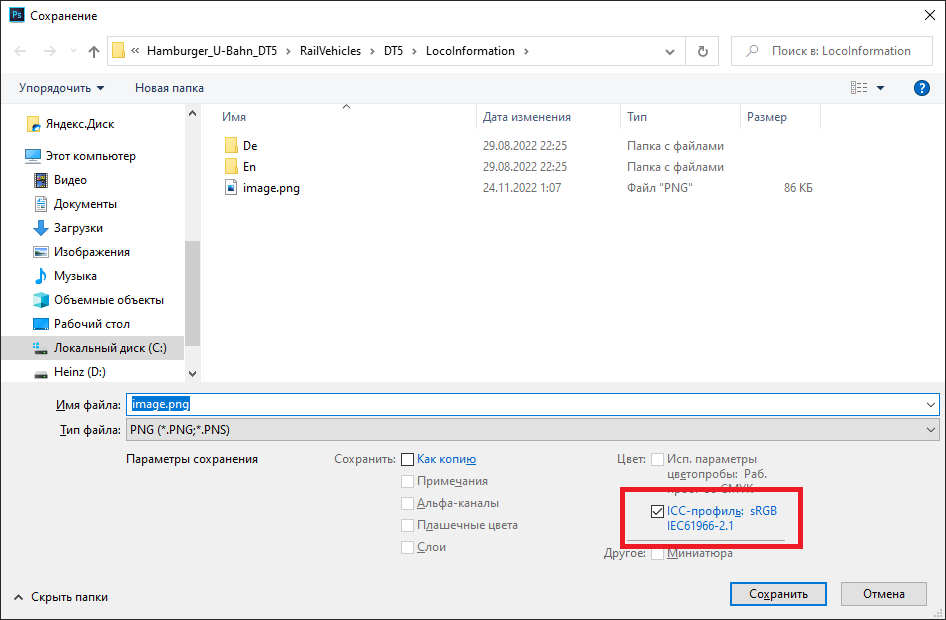Sort by Тип column header
This screenshot has width=946, height=620.
pos(681,117)
